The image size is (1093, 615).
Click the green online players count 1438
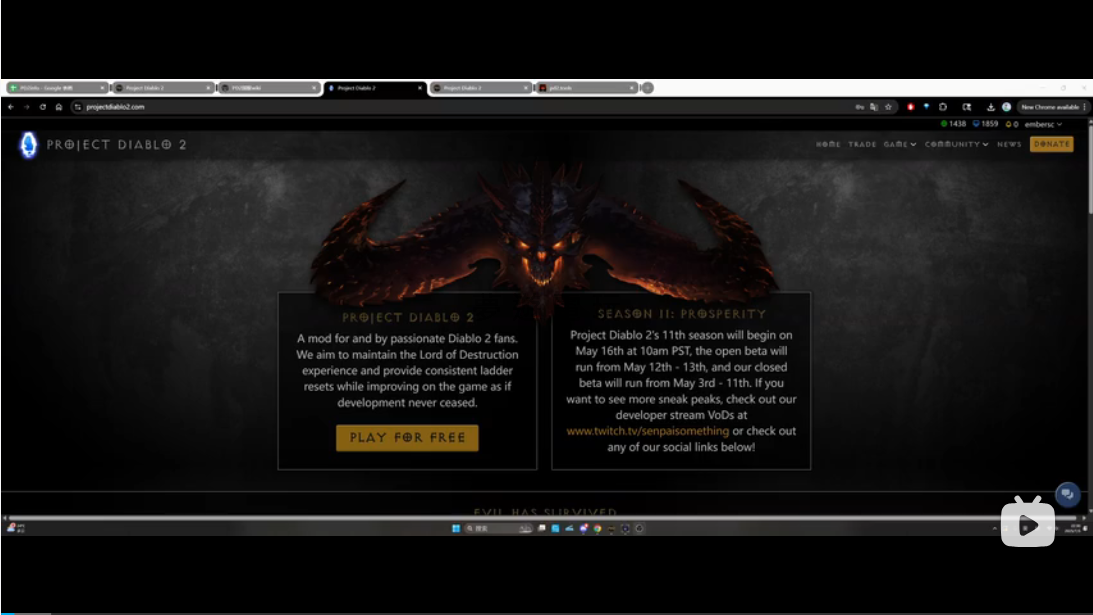(x=953, y=124)
